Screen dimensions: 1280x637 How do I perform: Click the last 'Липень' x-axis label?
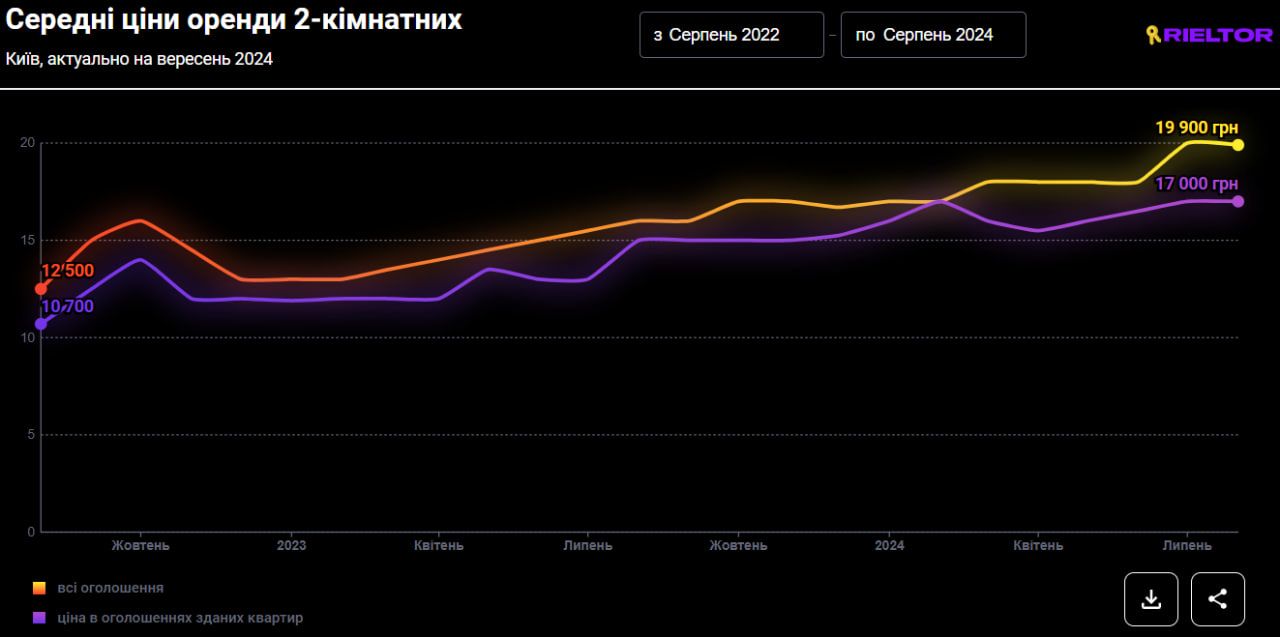(1187, 546)
